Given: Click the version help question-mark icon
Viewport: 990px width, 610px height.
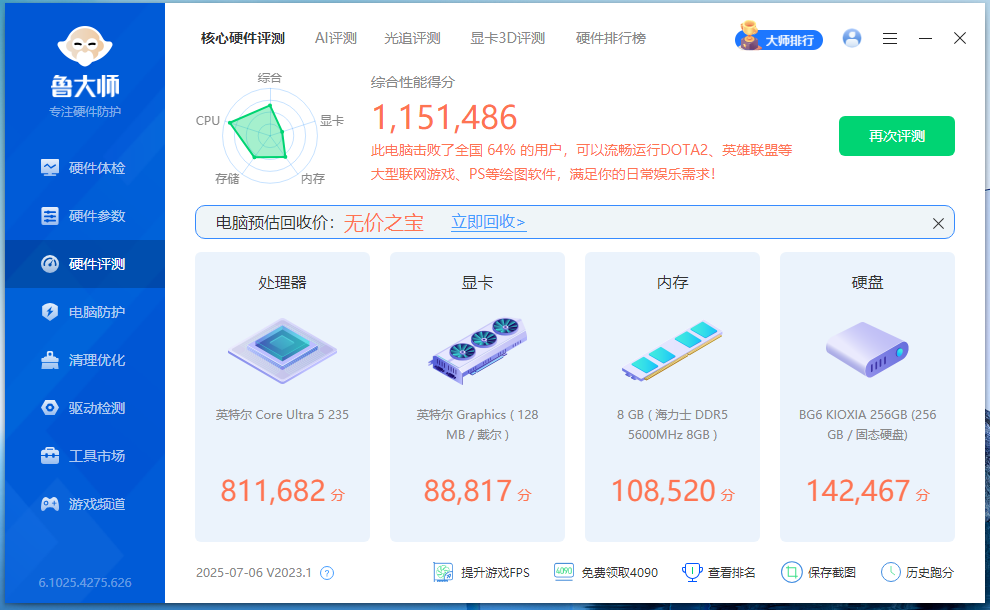Looking at the screenshot, I should tap(326, 573).
